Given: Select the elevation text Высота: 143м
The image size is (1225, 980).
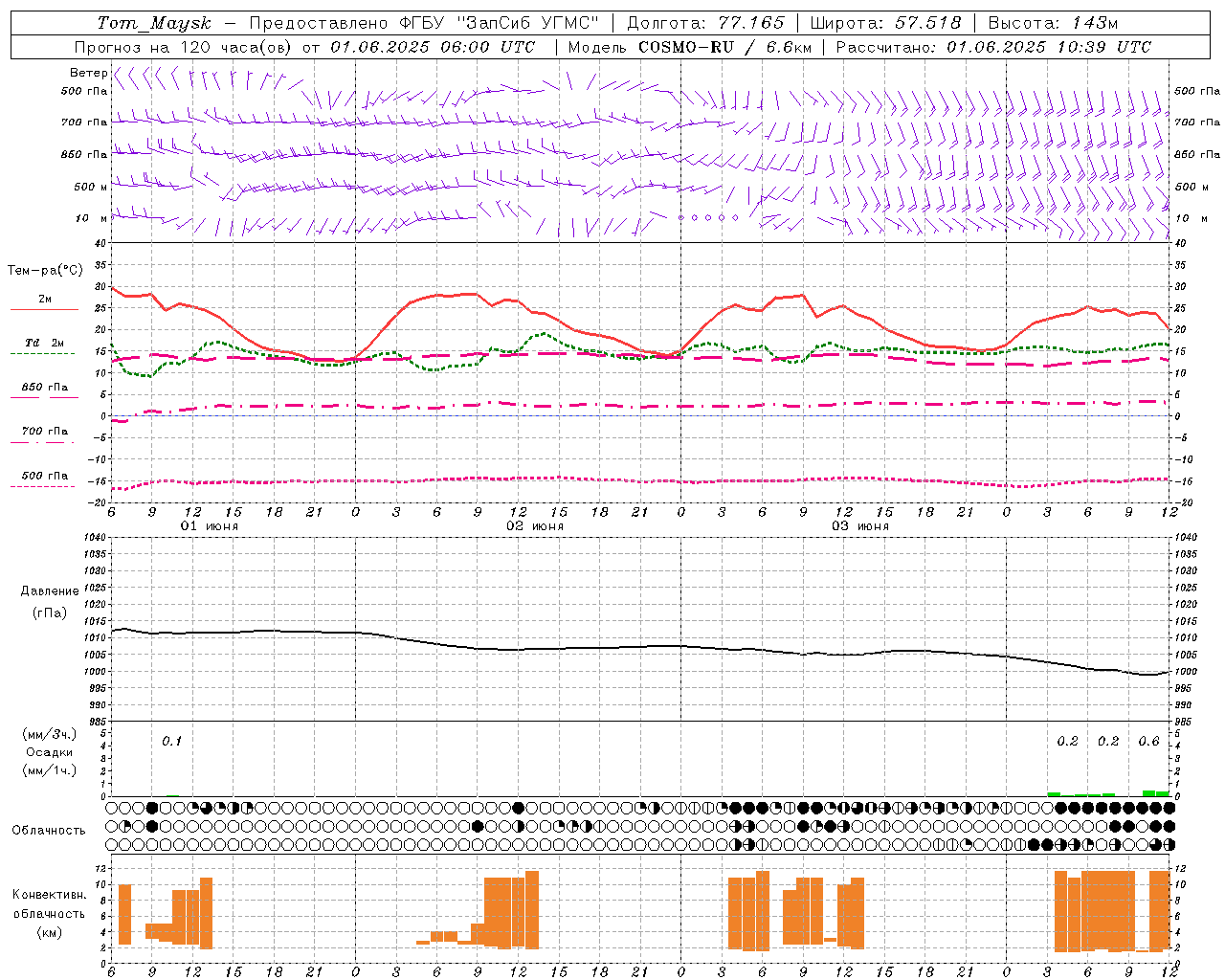Looking at the screenshot, I should click(1053, 23).
